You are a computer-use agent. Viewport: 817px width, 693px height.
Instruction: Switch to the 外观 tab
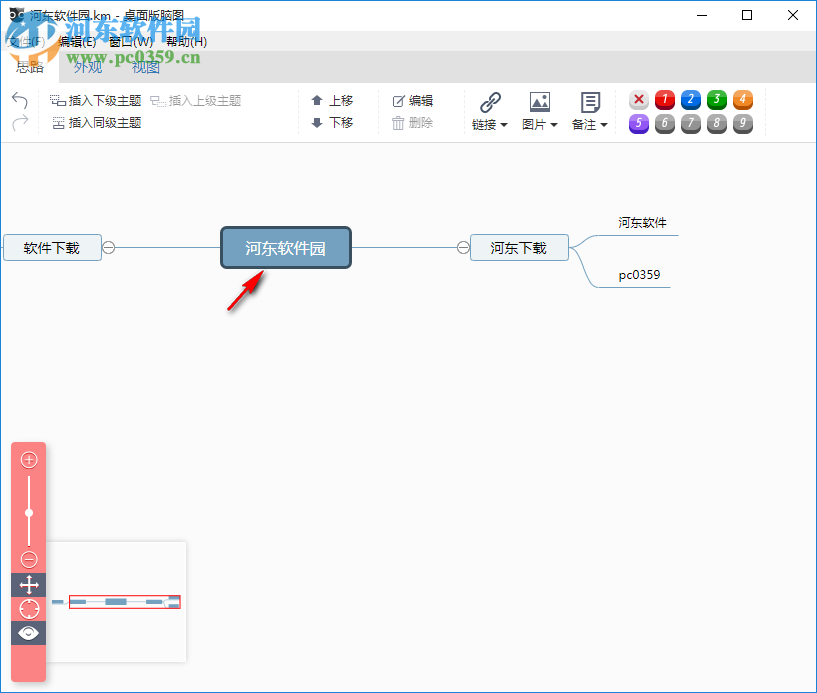pos(88,67)
